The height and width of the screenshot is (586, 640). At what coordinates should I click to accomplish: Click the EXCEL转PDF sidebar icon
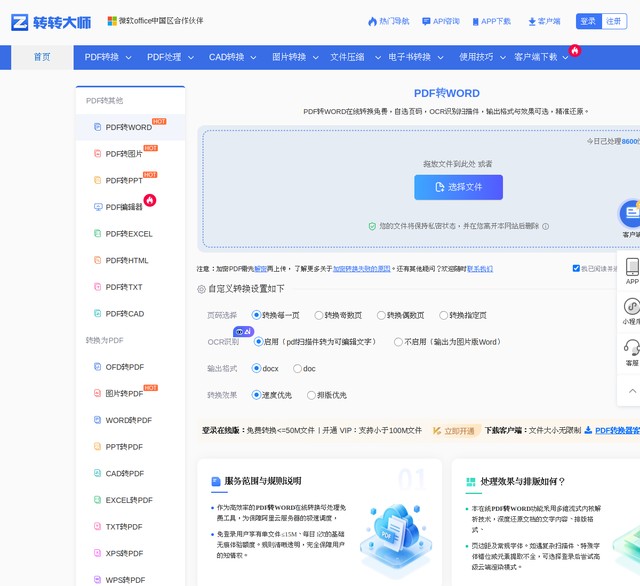(98, 499)
